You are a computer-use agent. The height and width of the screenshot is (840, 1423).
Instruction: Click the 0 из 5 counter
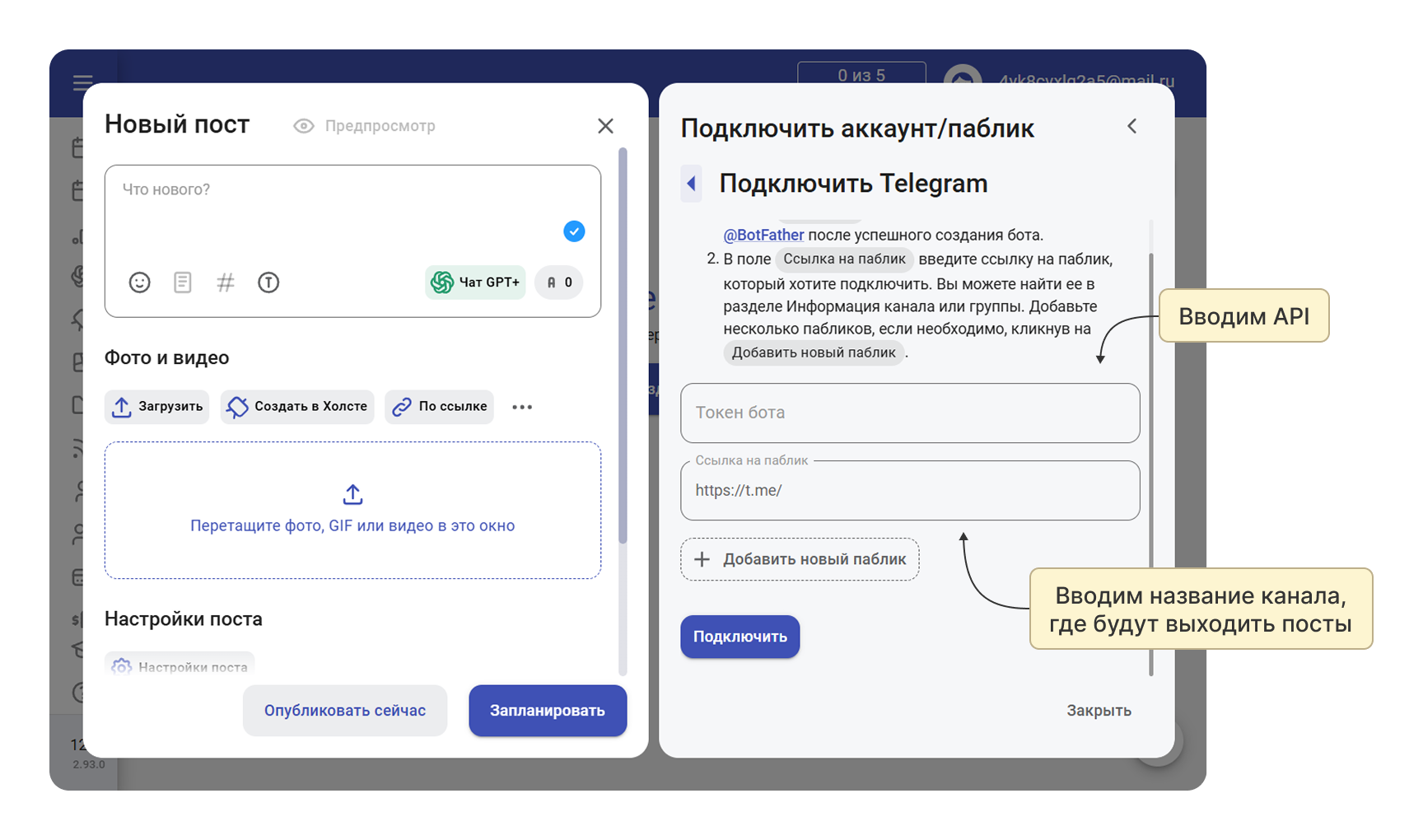tap(861, 72)
